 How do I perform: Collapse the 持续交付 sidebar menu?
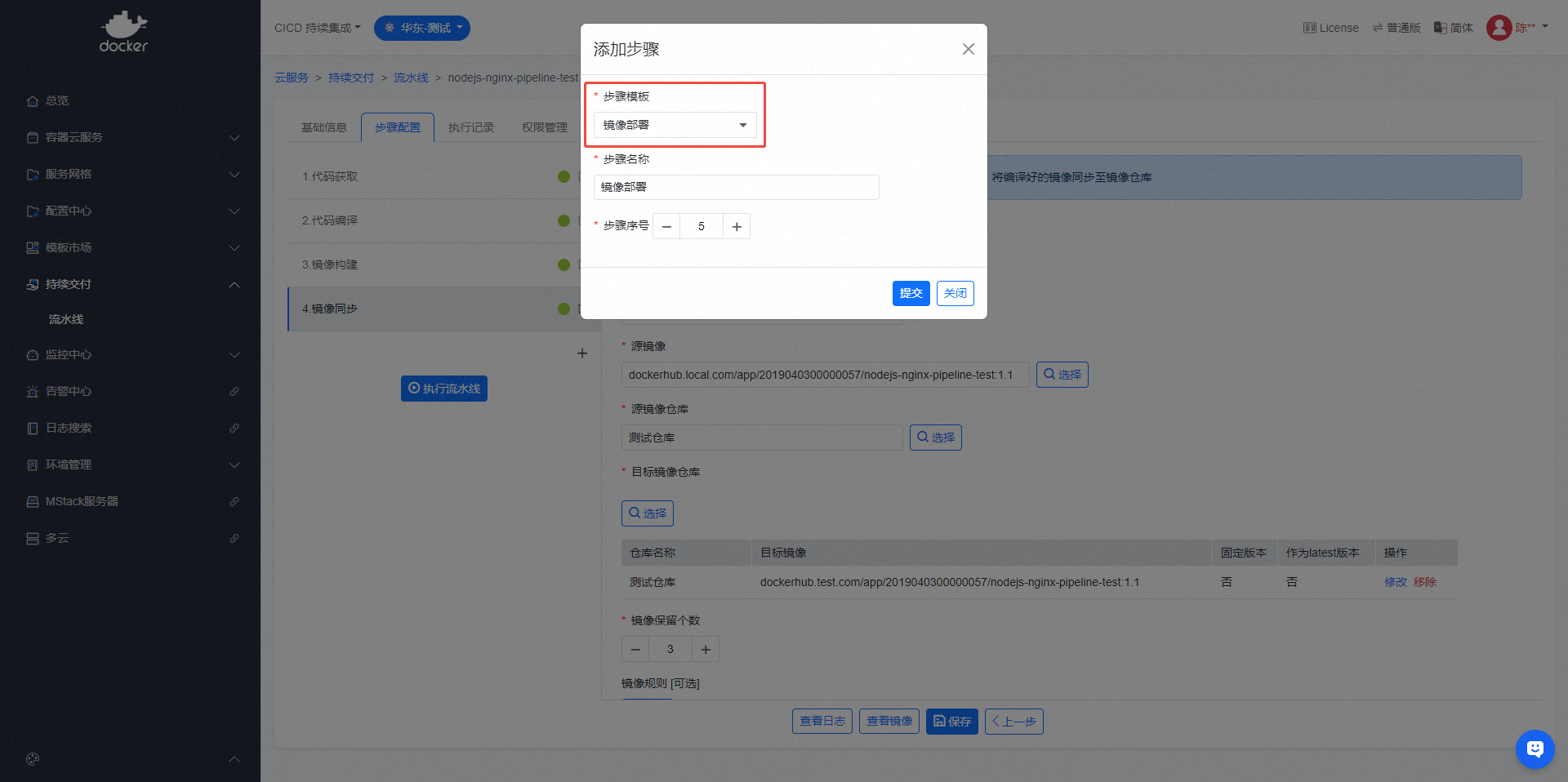[131, 284]
